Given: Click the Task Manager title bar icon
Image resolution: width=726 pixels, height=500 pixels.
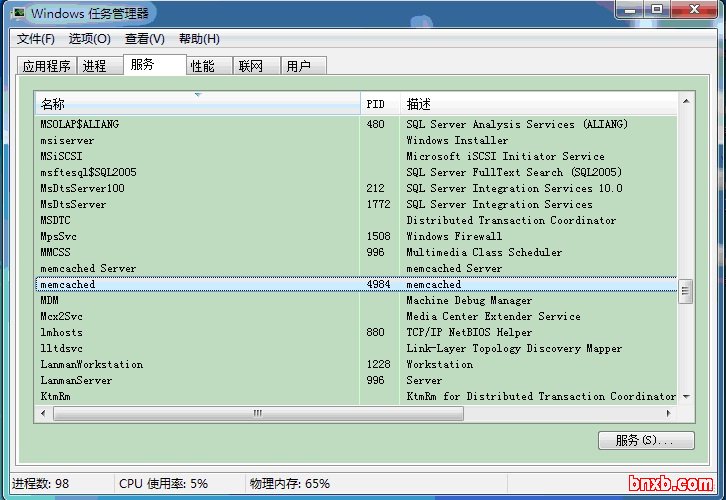Looking at the screenshot, I should click(x=18, y=13).
